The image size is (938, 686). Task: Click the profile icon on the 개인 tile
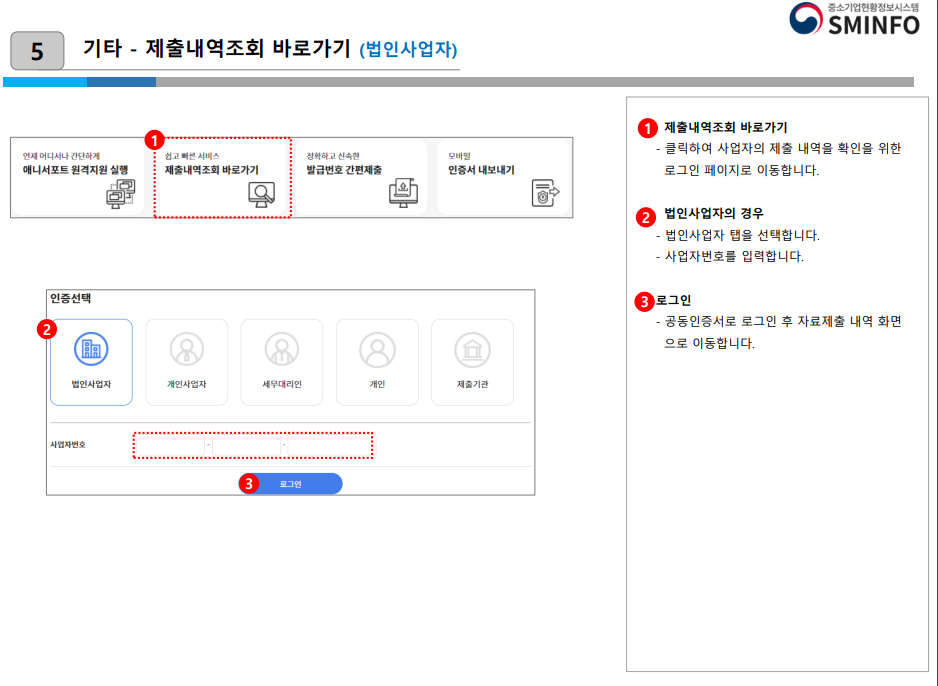click(x=376, y=351)
